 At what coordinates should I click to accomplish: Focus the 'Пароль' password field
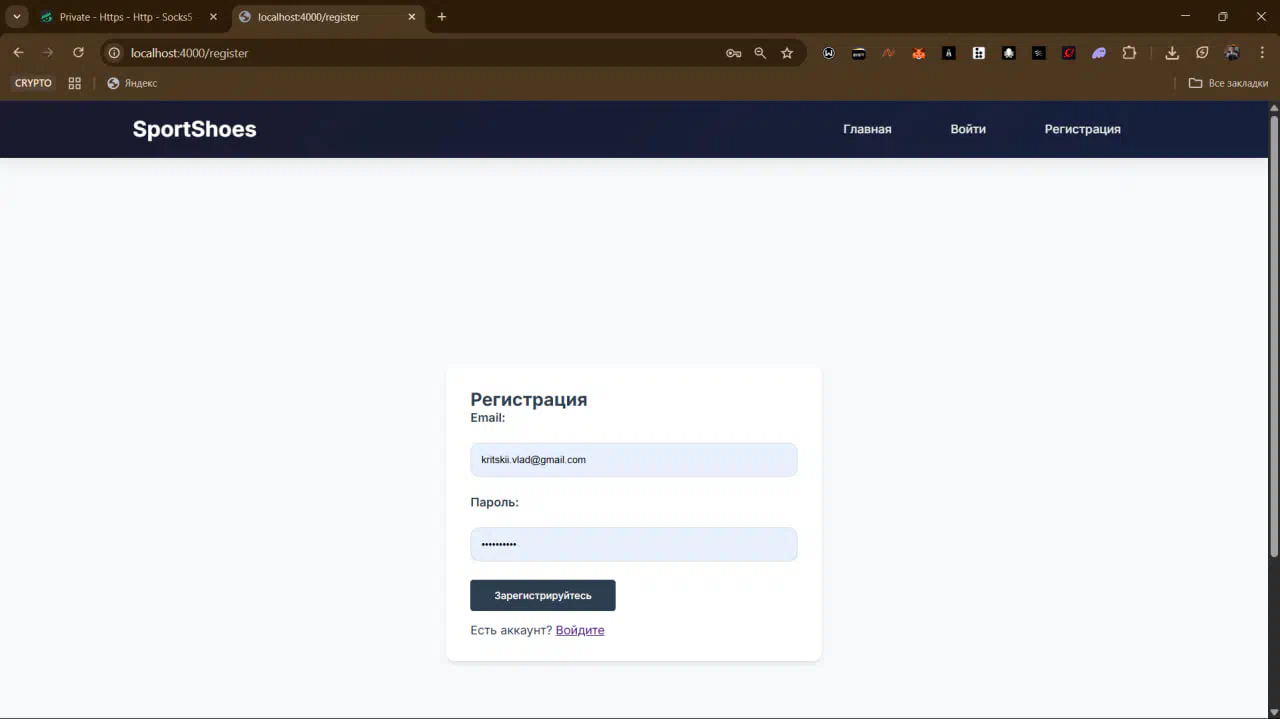click(x=633, y=545)
